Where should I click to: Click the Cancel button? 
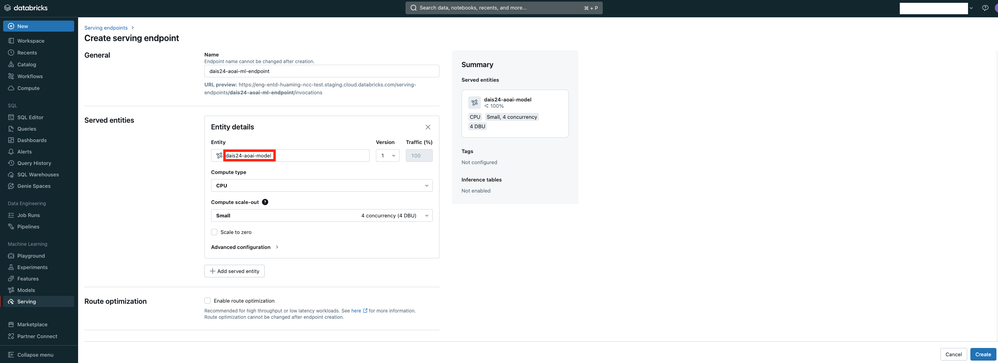(953, 354)
